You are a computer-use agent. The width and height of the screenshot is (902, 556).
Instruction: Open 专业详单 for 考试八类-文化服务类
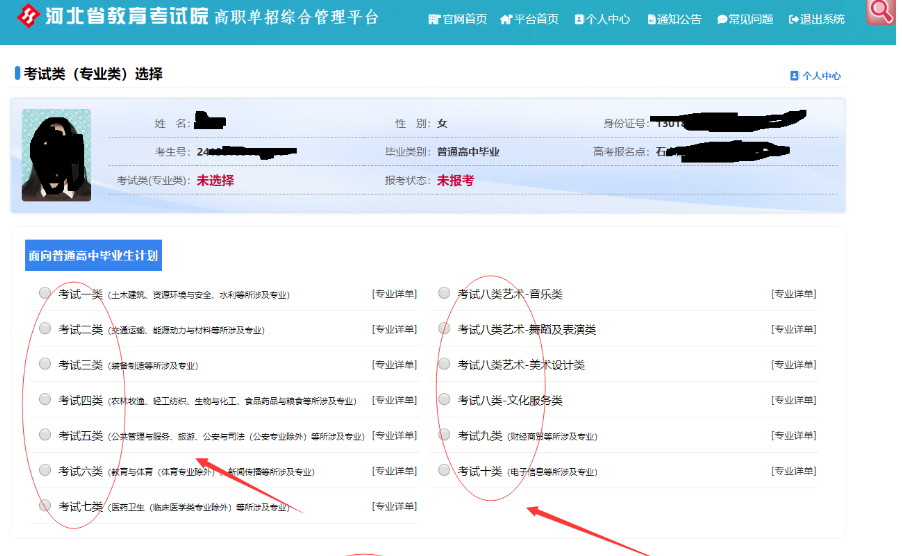click(793, 400)
